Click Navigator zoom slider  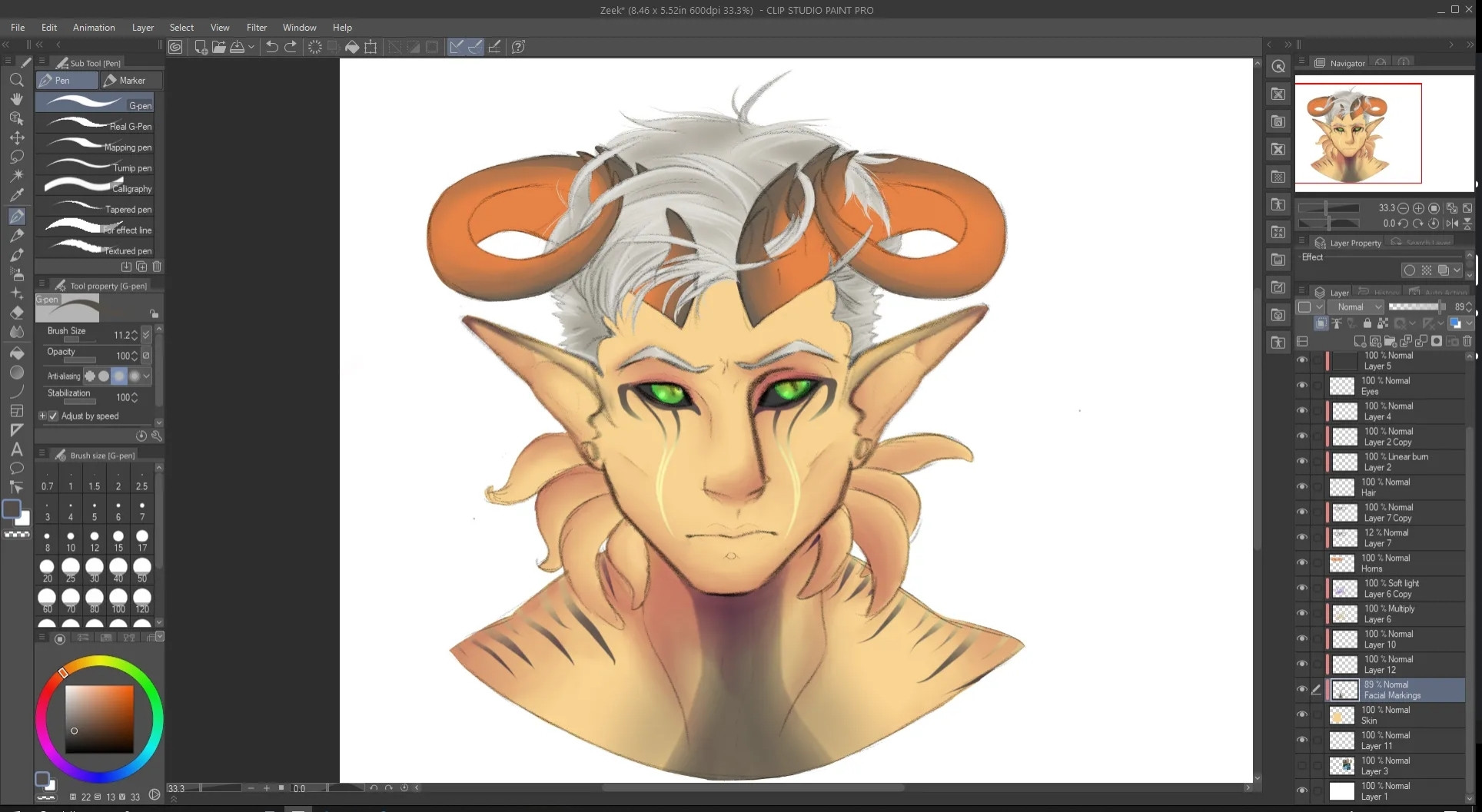tap(1330, 208)
